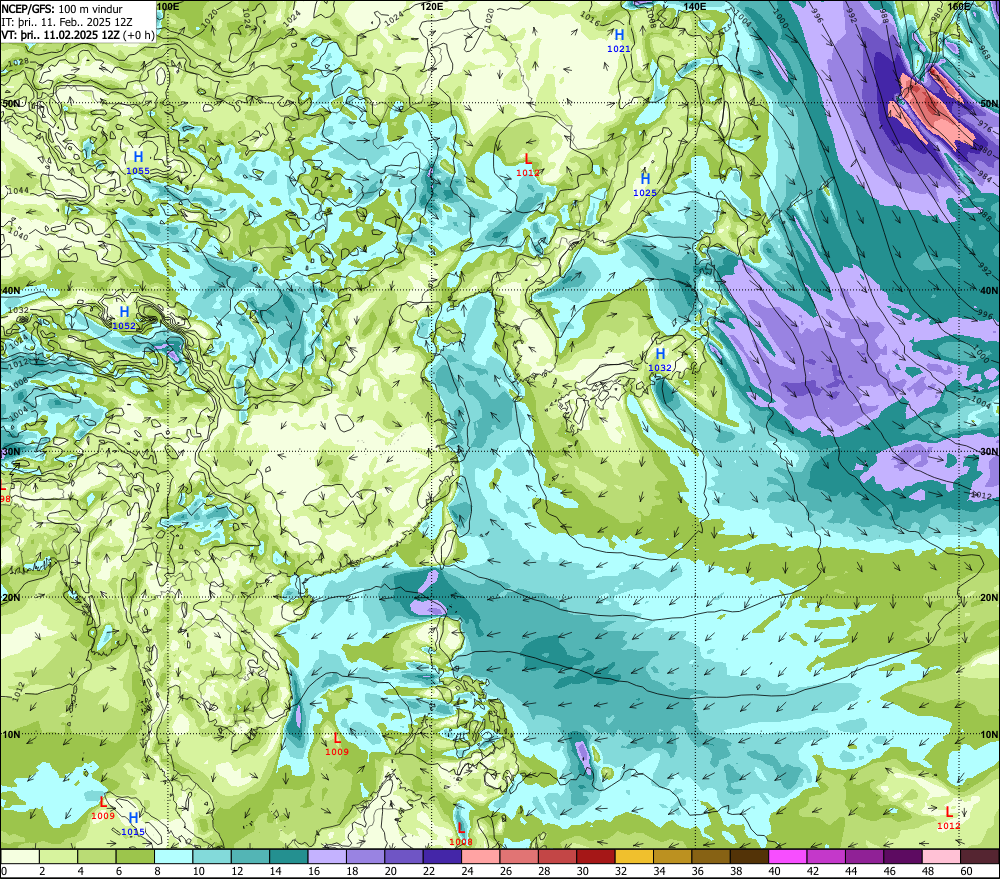This screenshot has width=1000, height=879.
Task: Pick the 32–34 m/s gold legend swatch
Action: (634, 856)
